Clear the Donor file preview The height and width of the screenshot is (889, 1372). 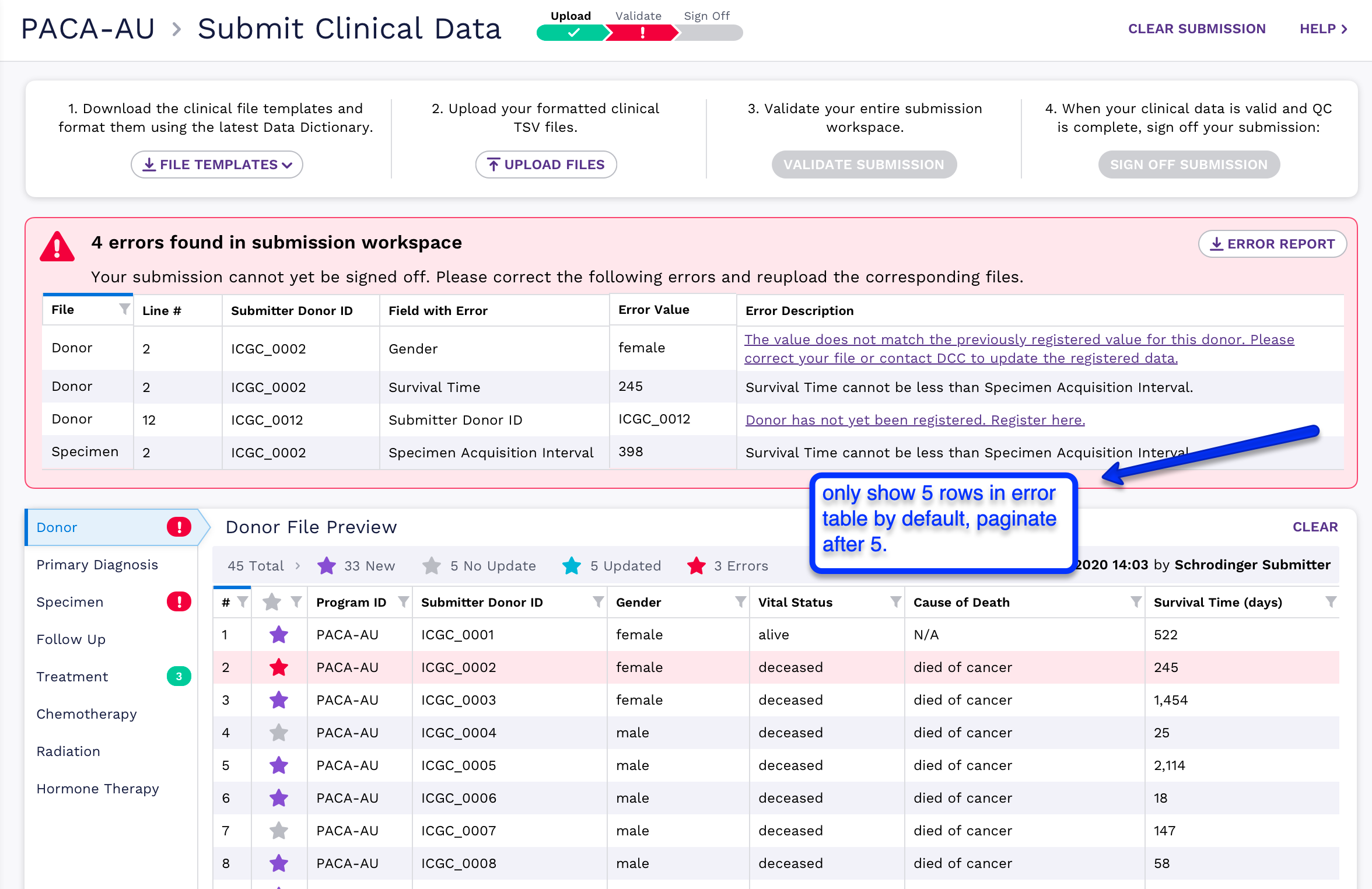[x=1315, y=527]
